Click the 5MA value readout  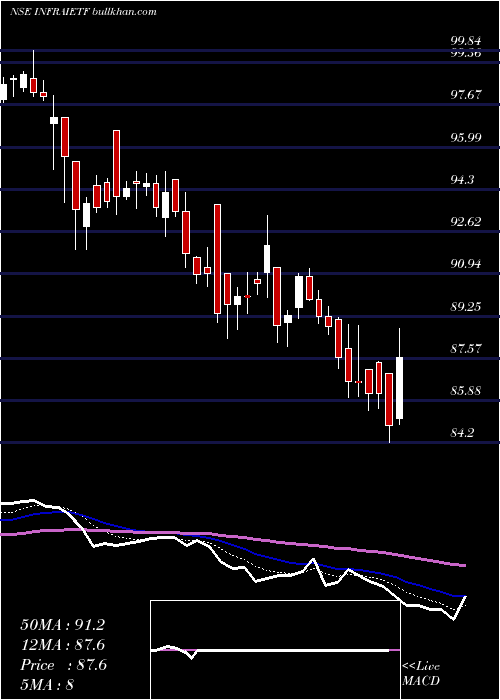46,685
